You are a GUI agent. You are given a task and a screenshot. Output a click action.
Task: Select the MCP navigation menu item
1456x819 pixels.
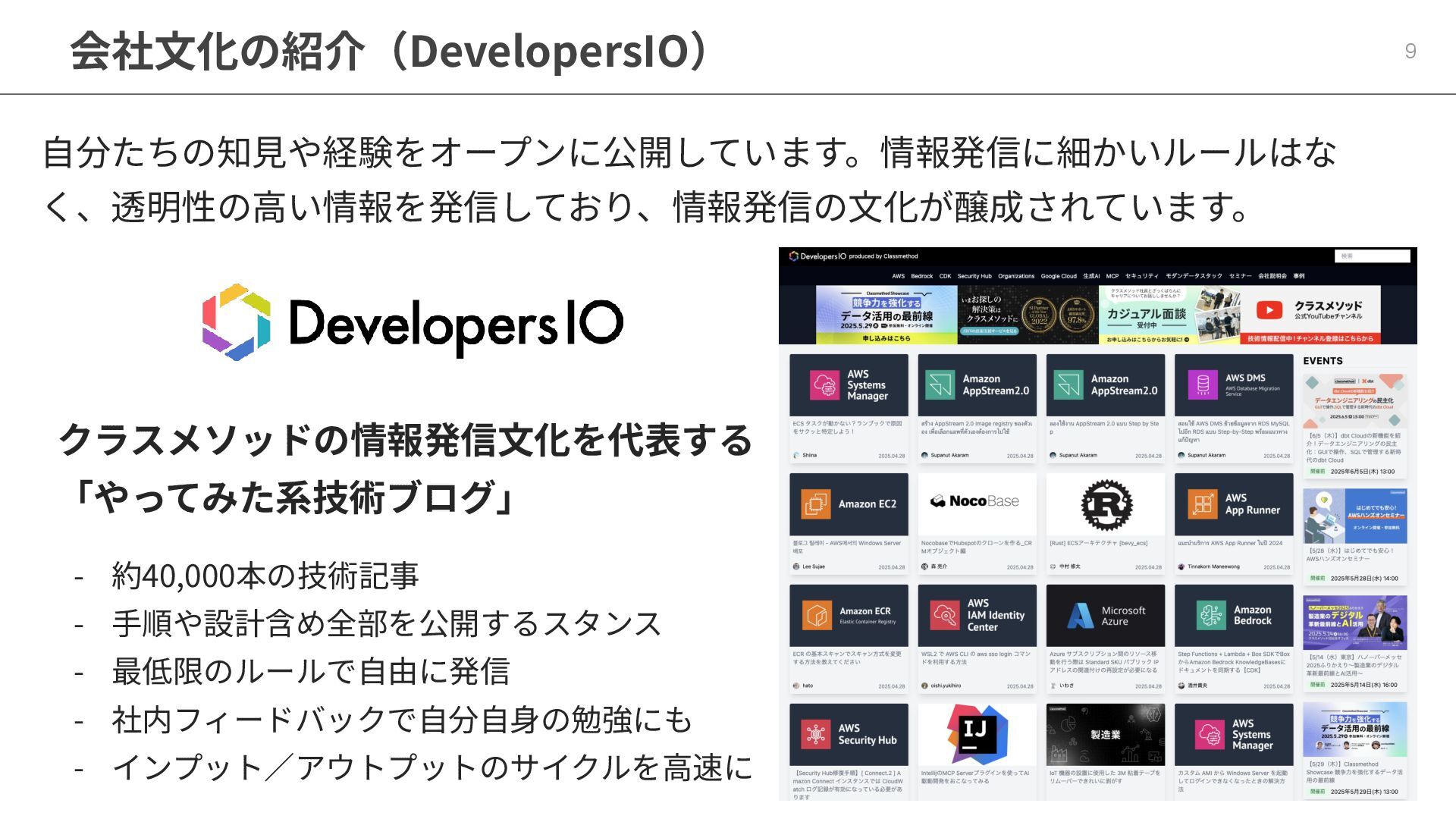click(x=1112, y=276)
